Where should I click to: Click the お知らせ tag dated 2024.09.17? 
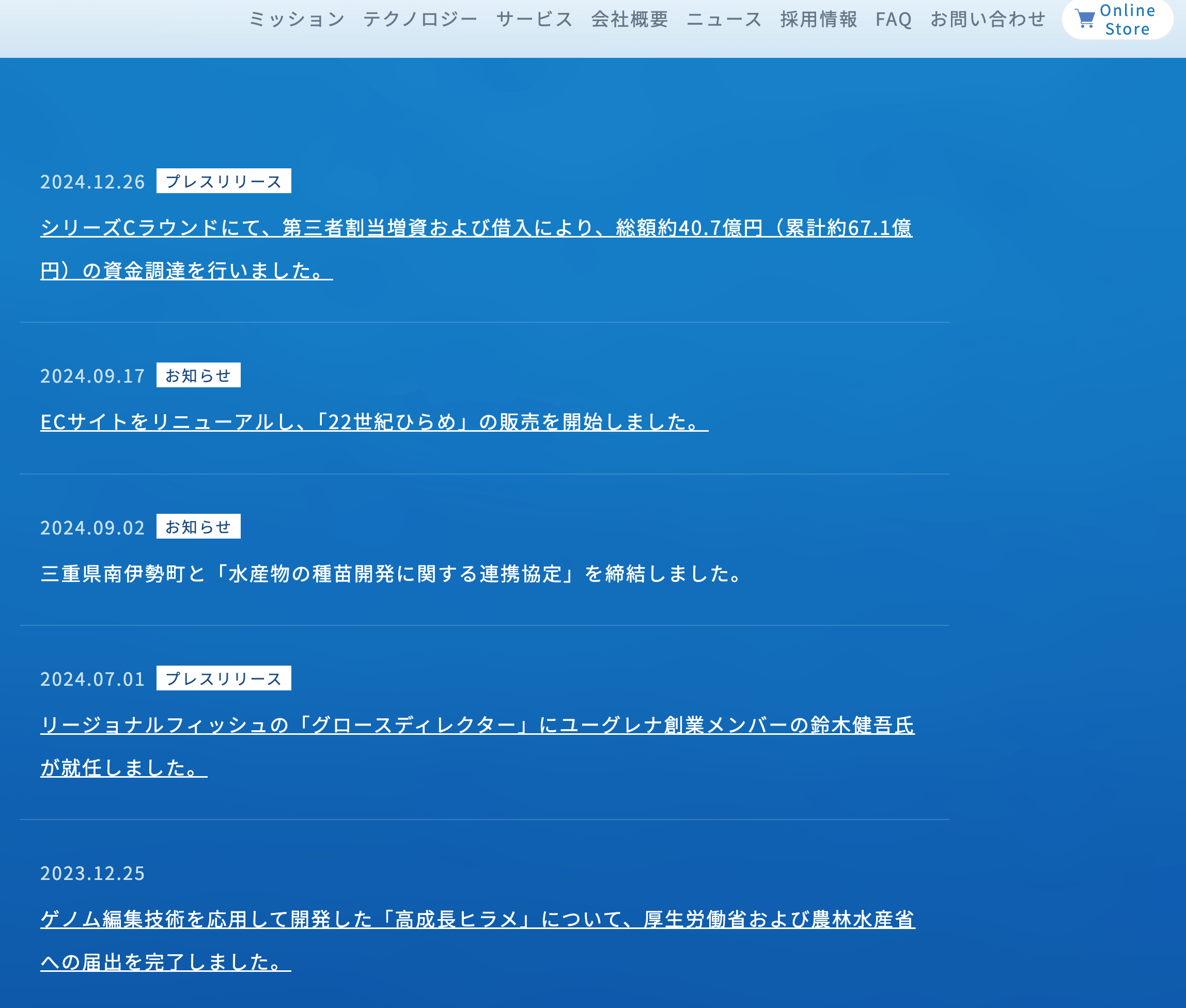pyautogui.click(x=198, y=375)
